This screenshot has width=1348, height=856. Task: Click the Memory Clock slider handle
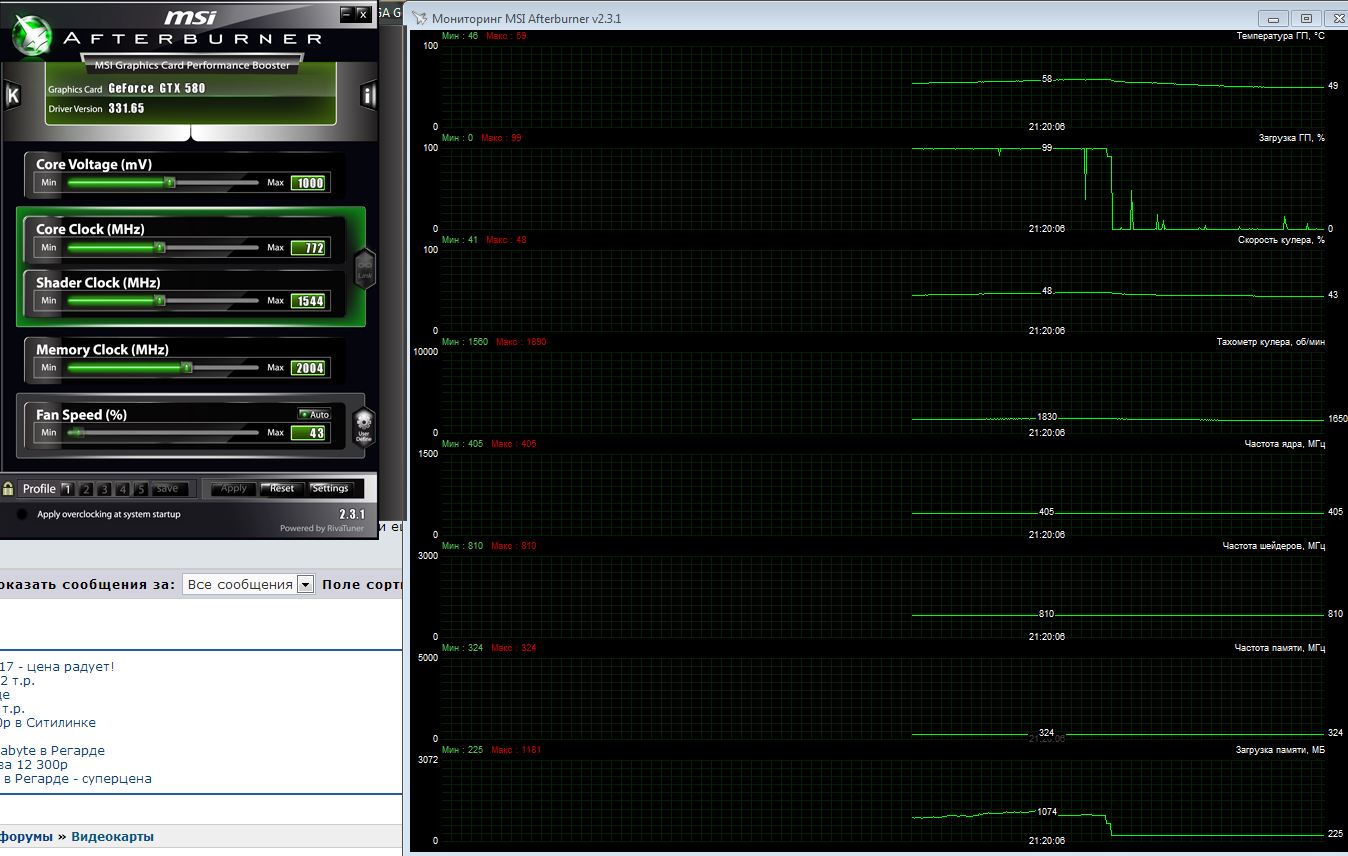point(187,367)
